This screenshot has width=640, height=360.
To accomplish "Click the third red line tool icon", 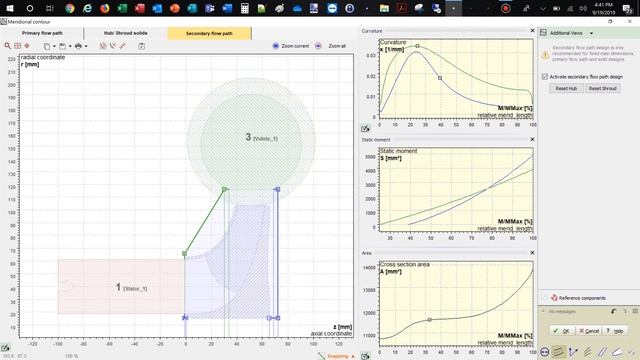I will tap(122, 46).
